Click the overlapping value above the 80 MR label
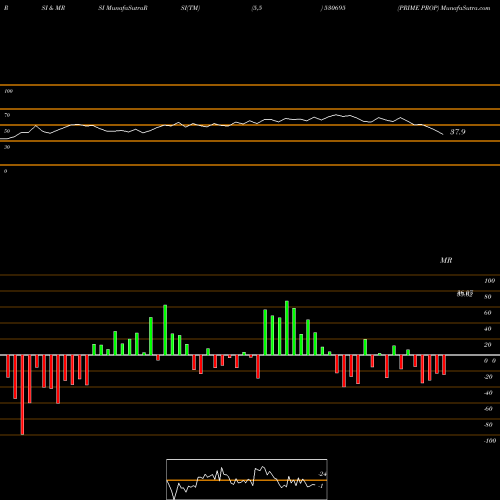This screenshot has width=500, height=500. [465, 294]
